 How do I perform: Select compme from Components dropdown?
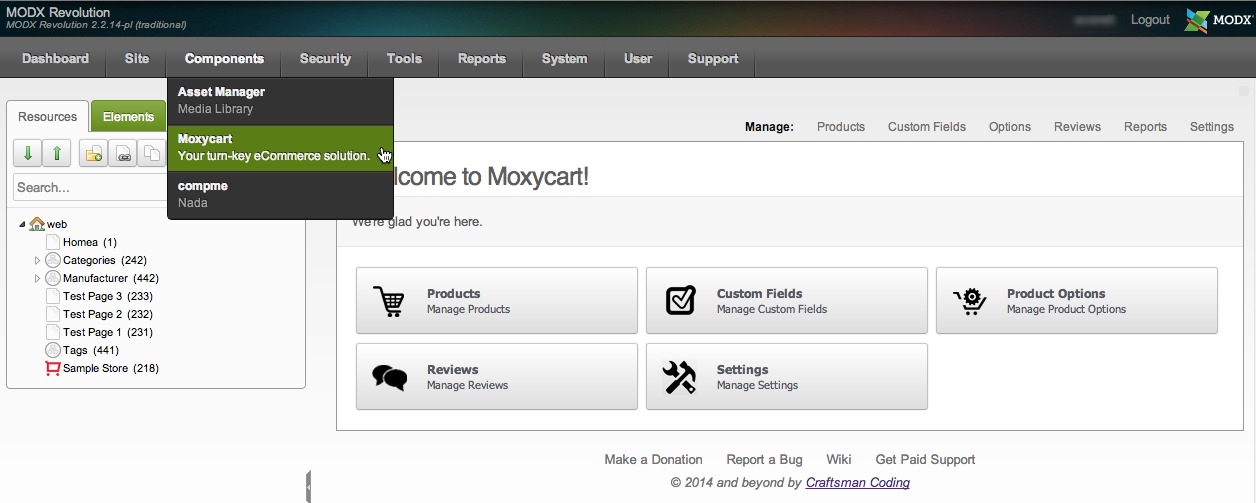(x=280, y=194)
